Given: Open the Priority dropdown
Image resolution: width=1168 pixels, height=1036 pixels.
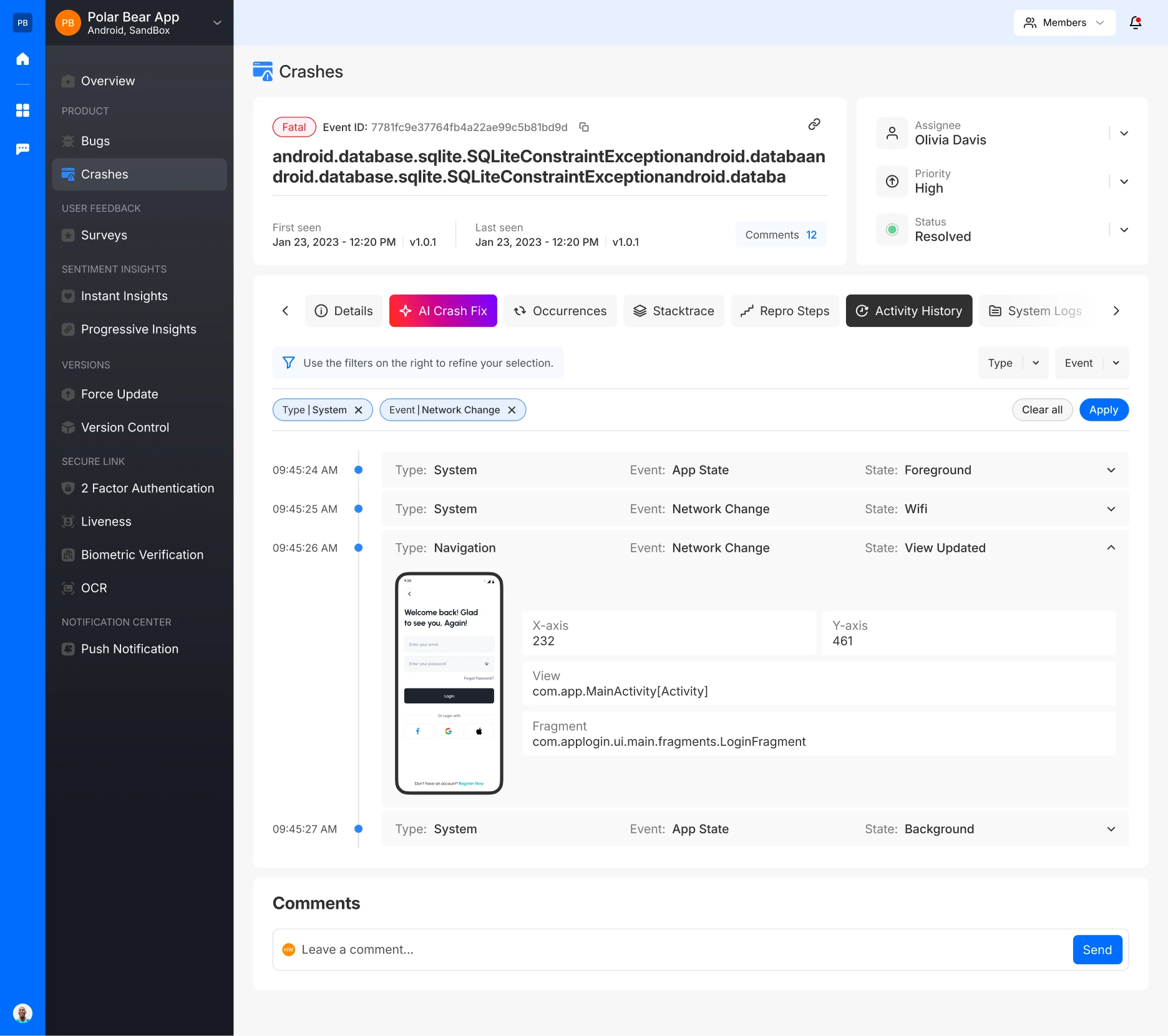Looking at the screenshot, I should pos(1124,182).
